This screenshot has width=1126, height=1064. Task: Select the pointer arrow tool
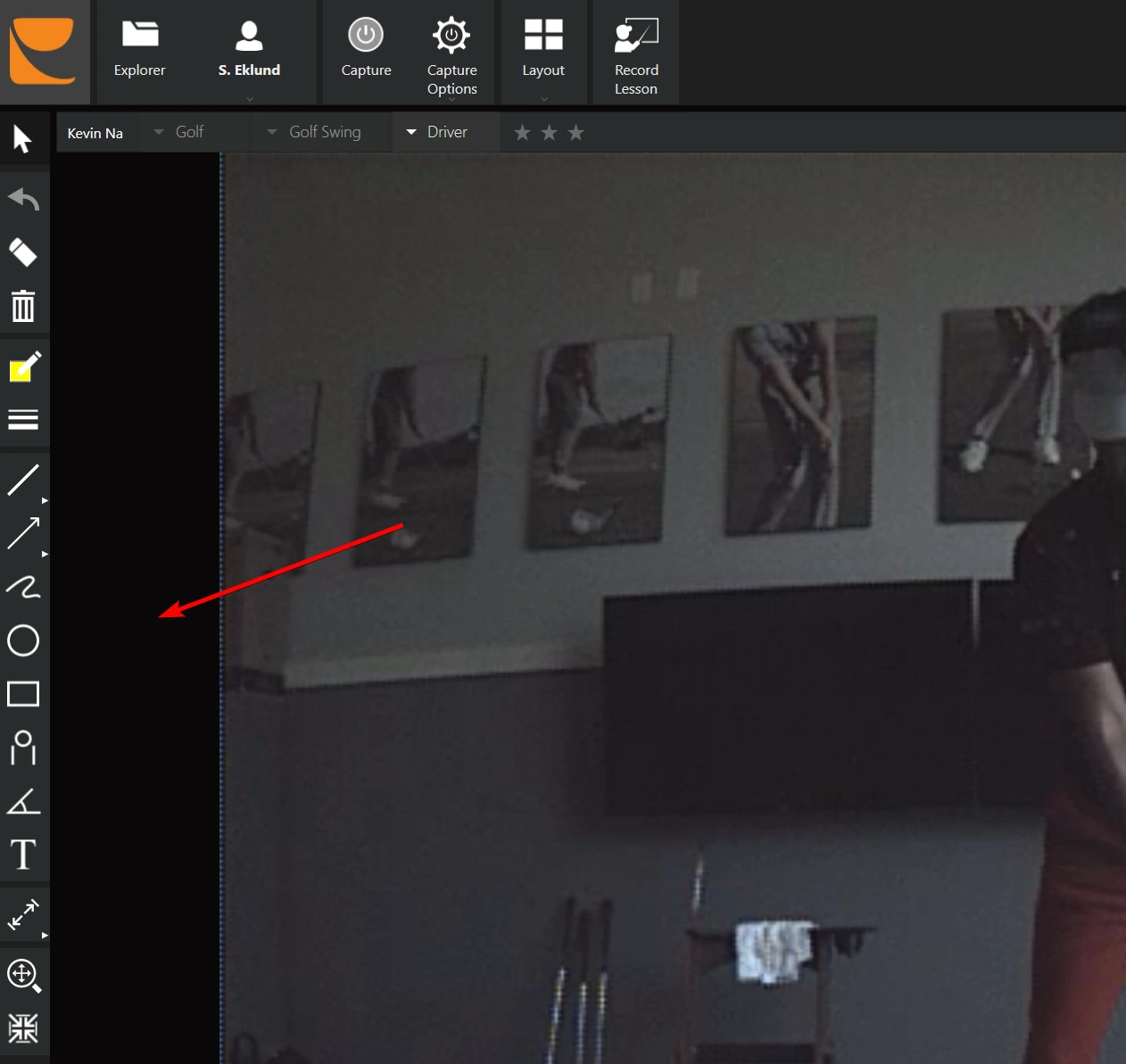pos(23,139)
